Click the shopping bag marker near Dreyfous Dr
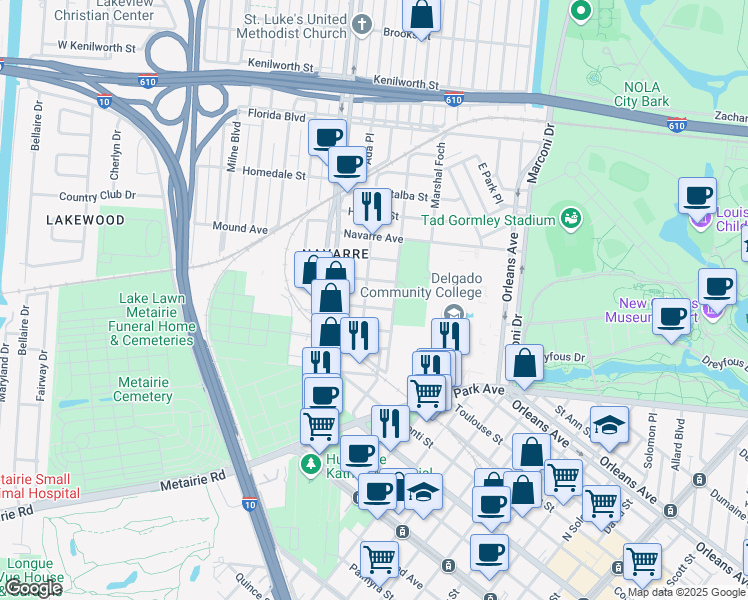The width and height of the screenshot is (748, 600). 524,363
